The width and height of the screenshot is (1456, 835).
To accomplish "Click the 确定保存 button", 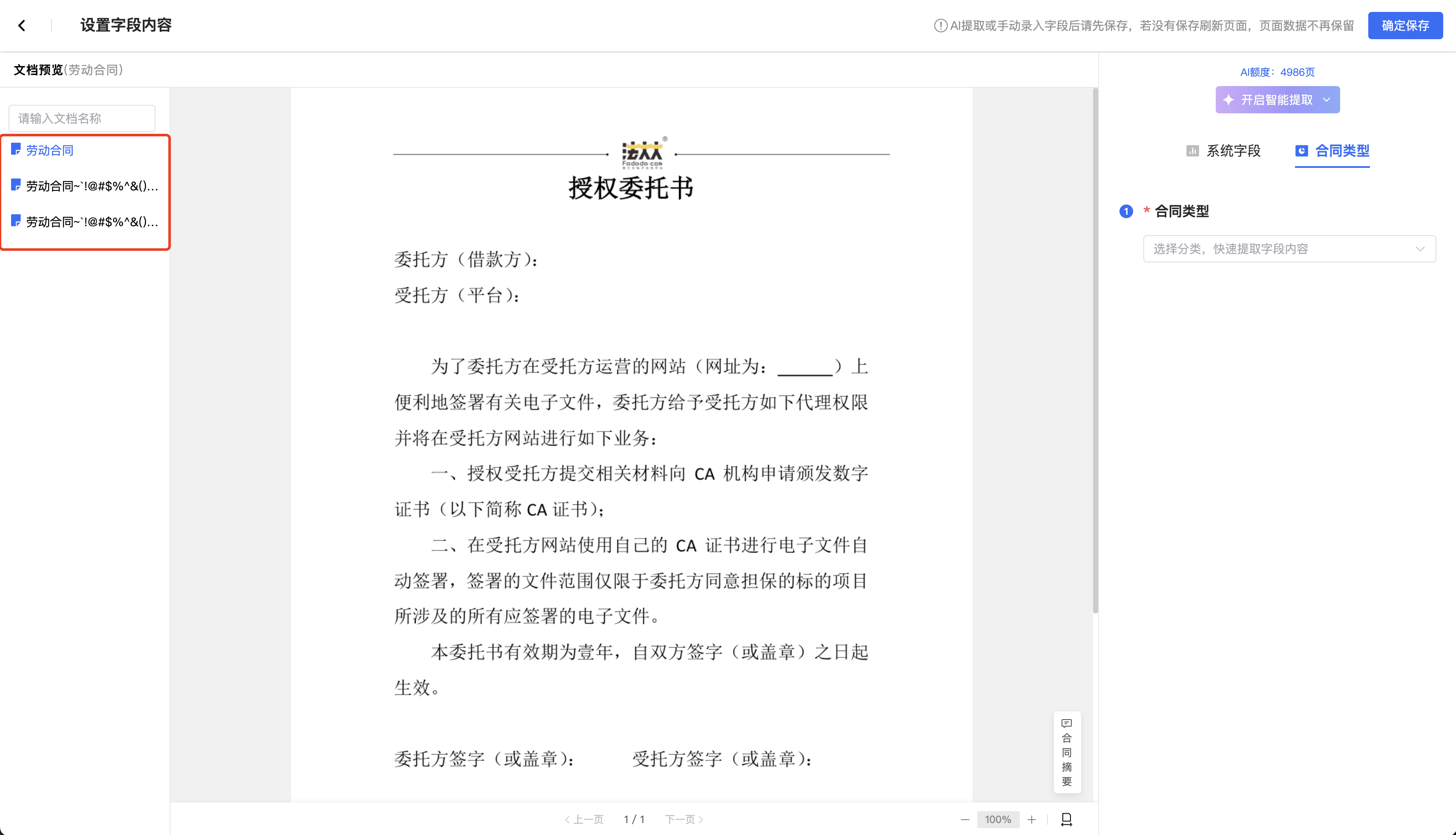I will coord(1405,26).
